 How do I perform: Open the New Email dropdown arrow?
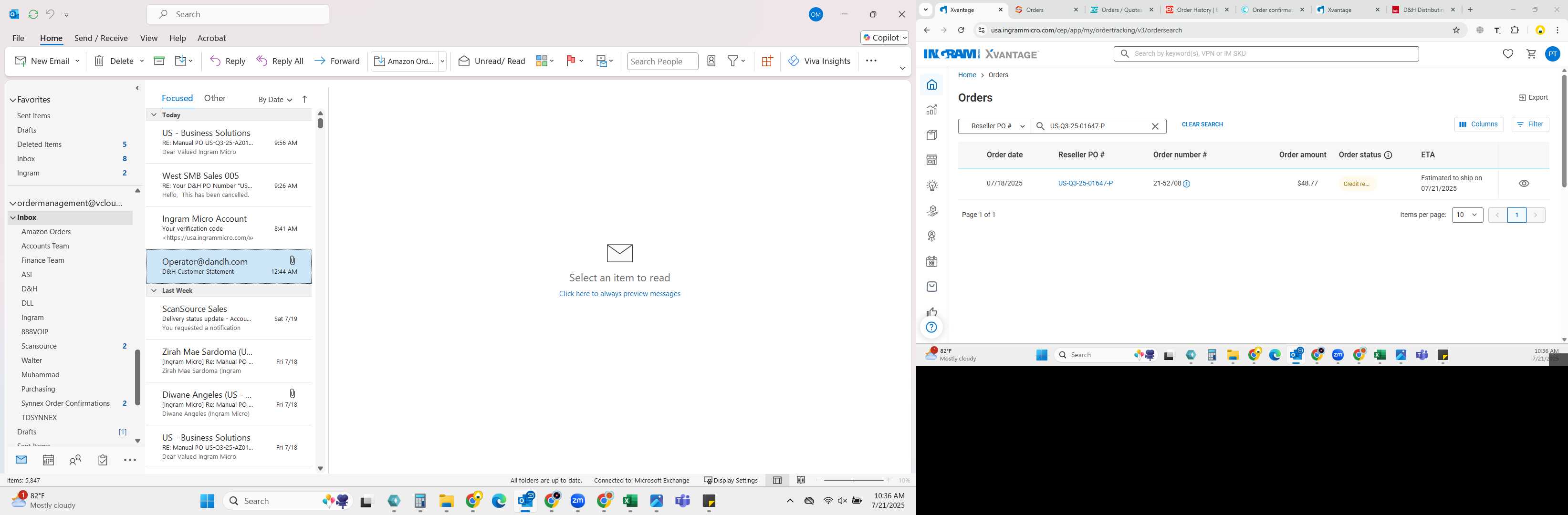point(77,61)
